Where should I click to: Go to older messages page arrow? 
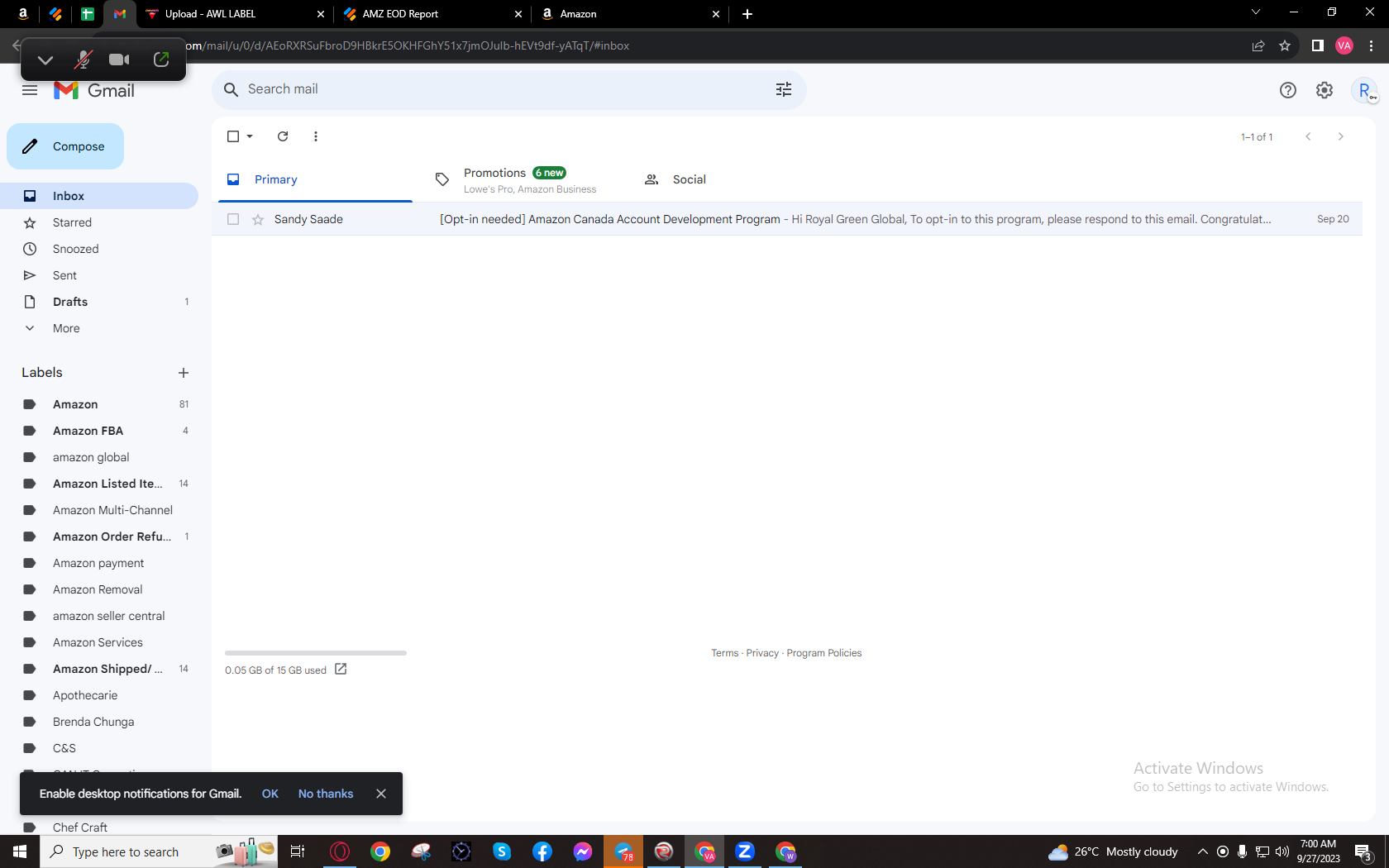[x=1341, y=136]
